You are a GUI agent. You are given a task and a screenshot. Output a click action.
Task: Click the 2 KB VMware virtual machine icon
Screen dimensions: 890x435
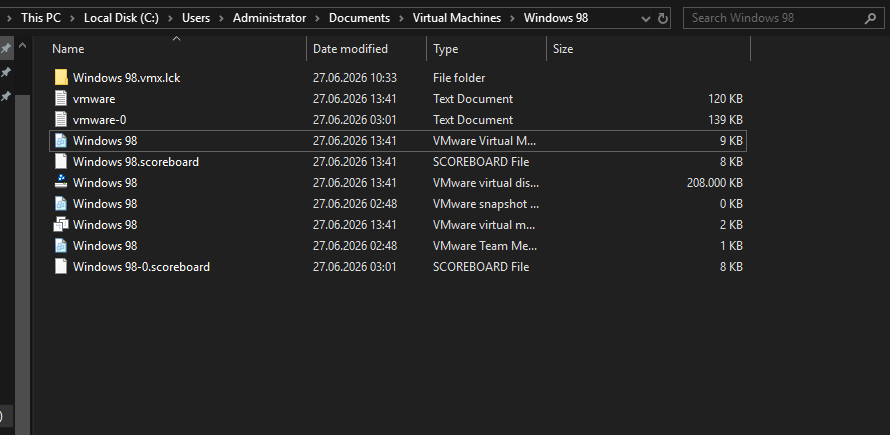click(x=61, y=224)
